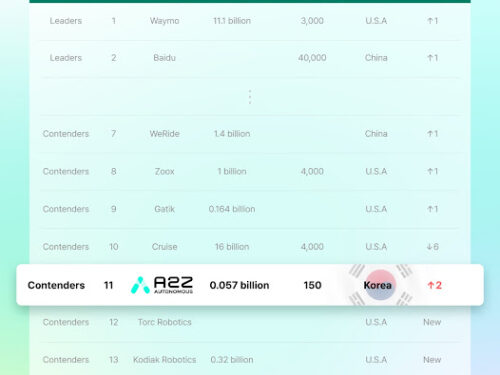Click '4,000' in the Cruise row
Viewport: 500px width, 375px height.
pos(312,247)
